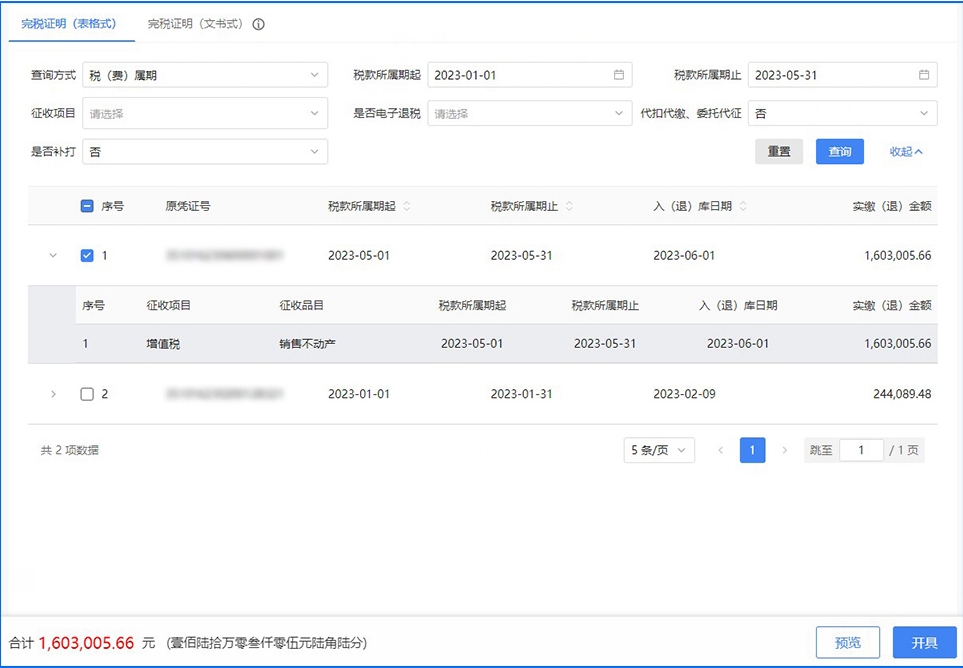Click the info icon beside 完税证明（文书式）
963x668 pixels.
coord(258,24)
